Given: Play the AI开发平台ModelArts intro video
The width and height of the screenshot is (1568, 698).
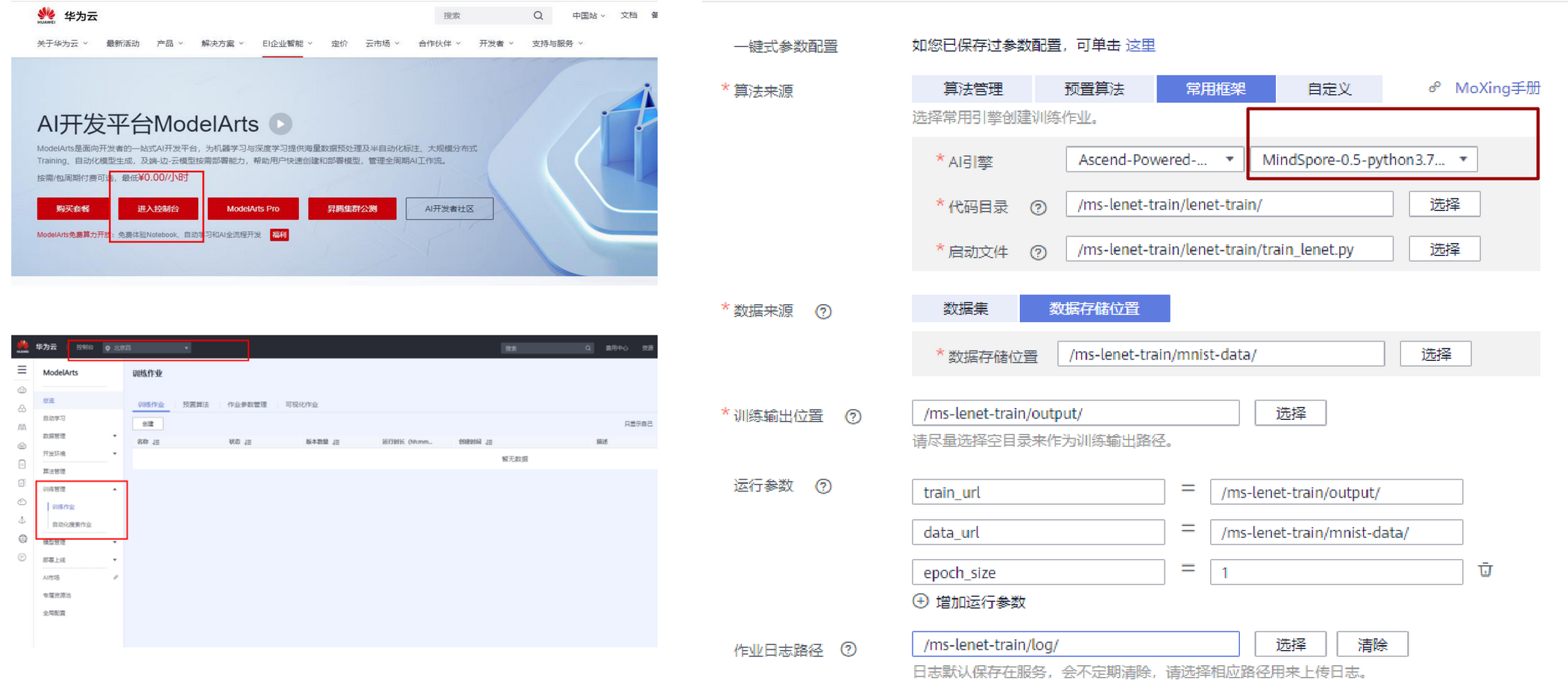Looking at the screenshot, I should pyautogui.click(x=280, y=123).
